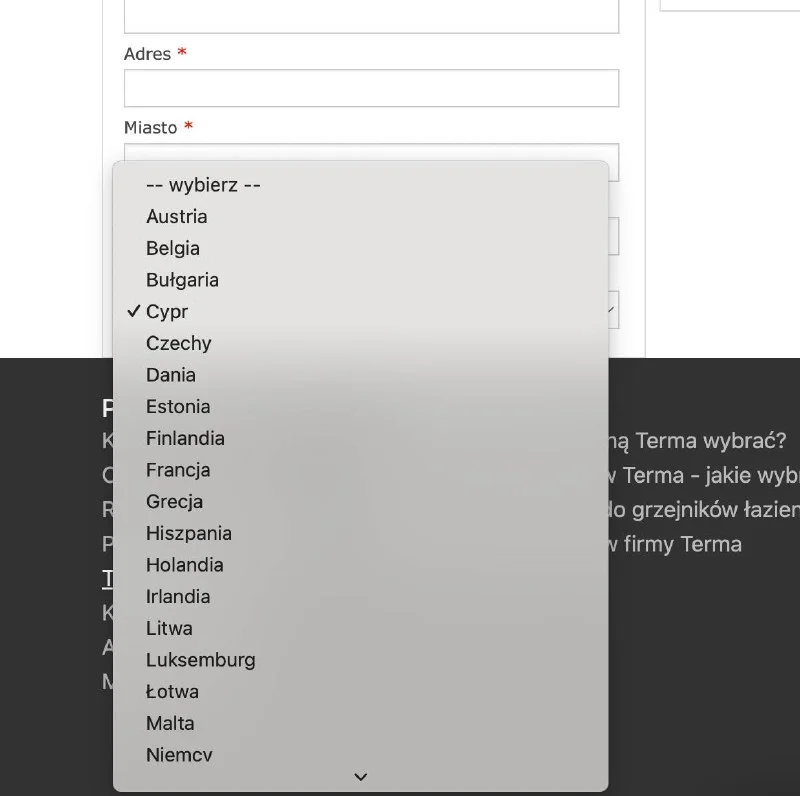
Task: Pick Grecja from the dropdown
Action: point(174,502)
